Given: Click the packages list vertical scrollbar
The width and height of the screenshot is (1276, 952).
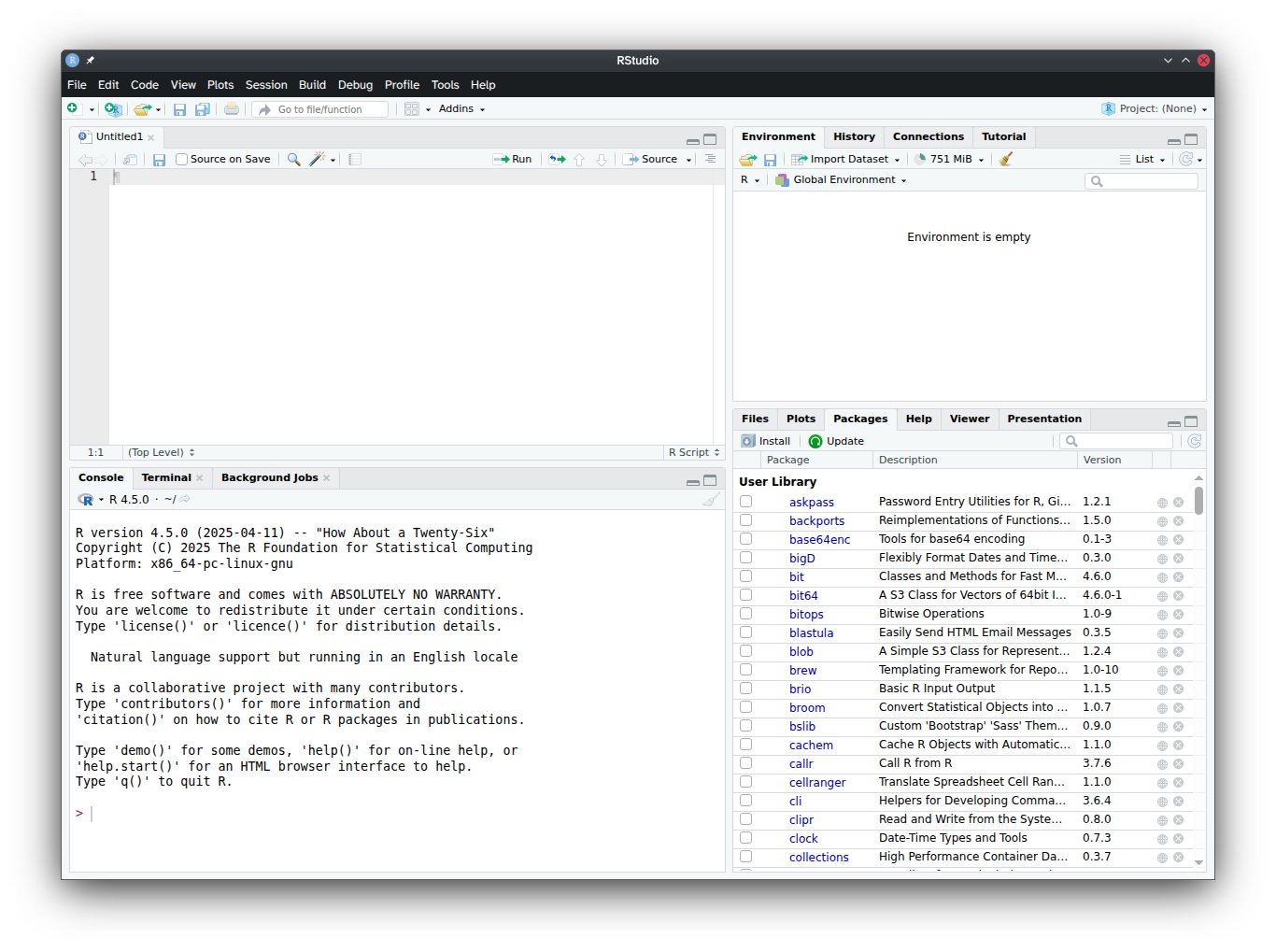Looking at the screenshot, I should (x=1198, y=501).
